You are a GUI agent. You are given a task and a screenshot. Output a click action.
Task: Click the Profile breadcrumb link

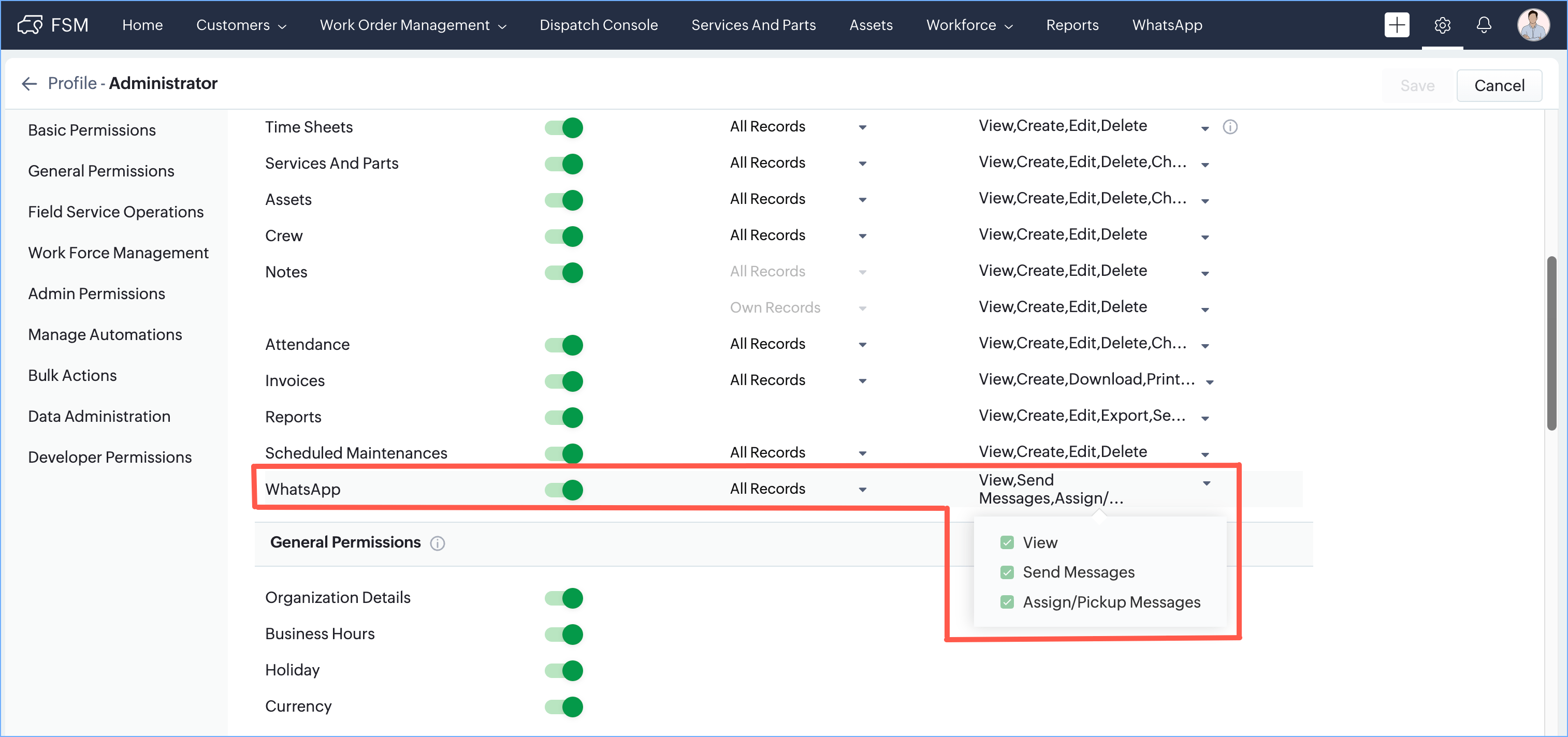tap(72, 83)
